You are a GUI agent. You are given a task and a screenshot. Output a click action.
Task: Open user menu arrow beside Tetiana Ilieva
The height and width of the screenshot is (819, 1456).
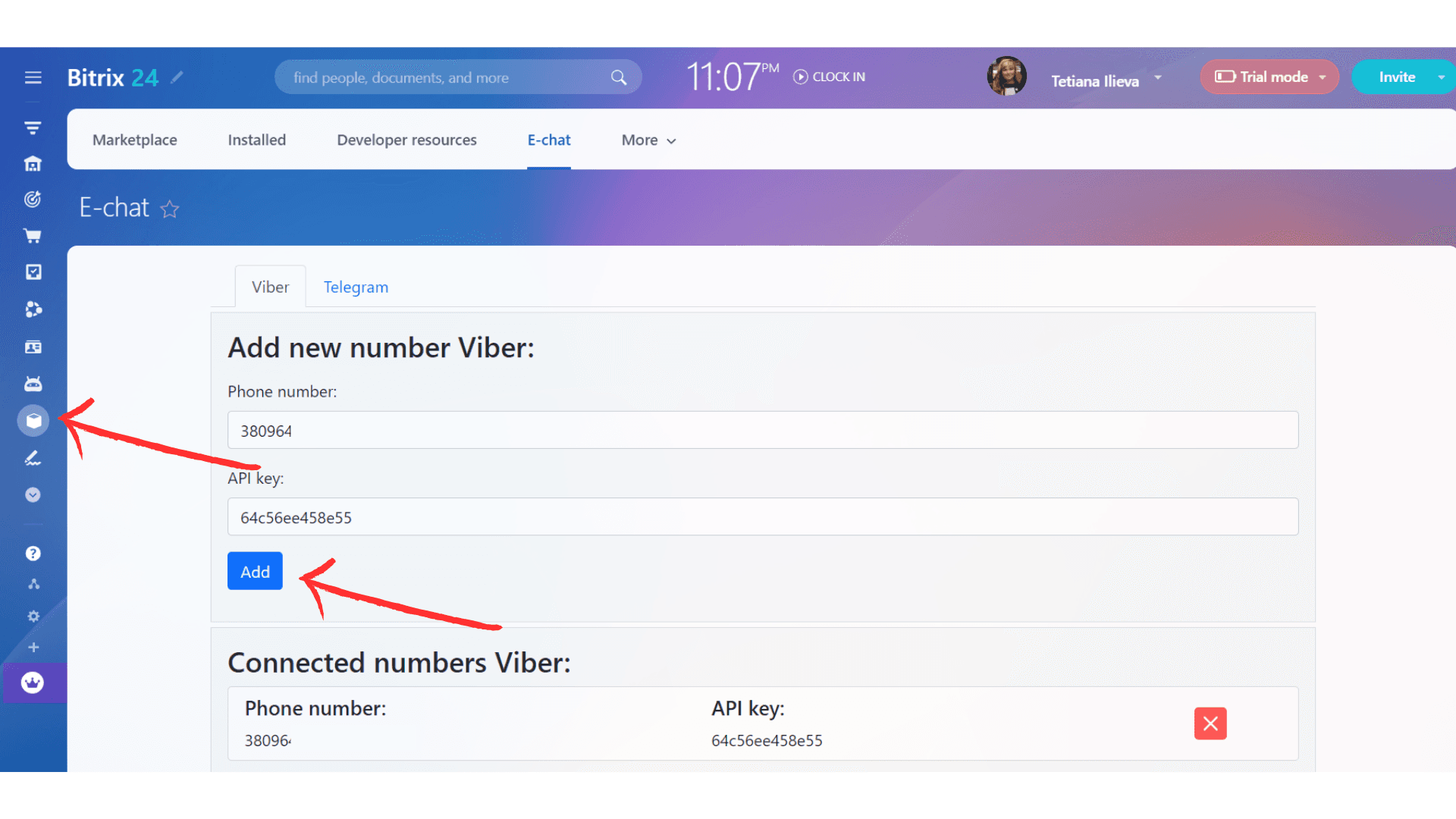(x=1158, y=77)
